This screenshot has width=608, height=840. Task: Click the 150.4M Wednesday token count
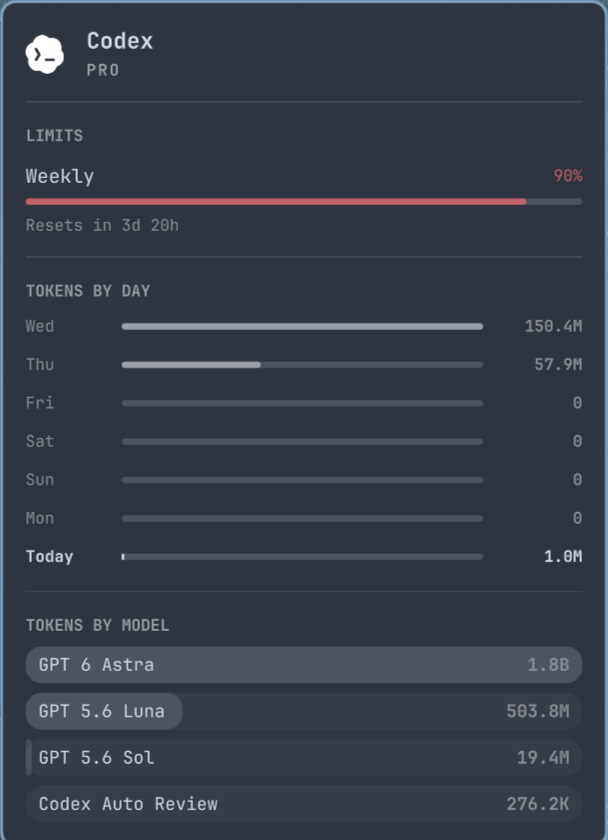[x=553, y=326]
